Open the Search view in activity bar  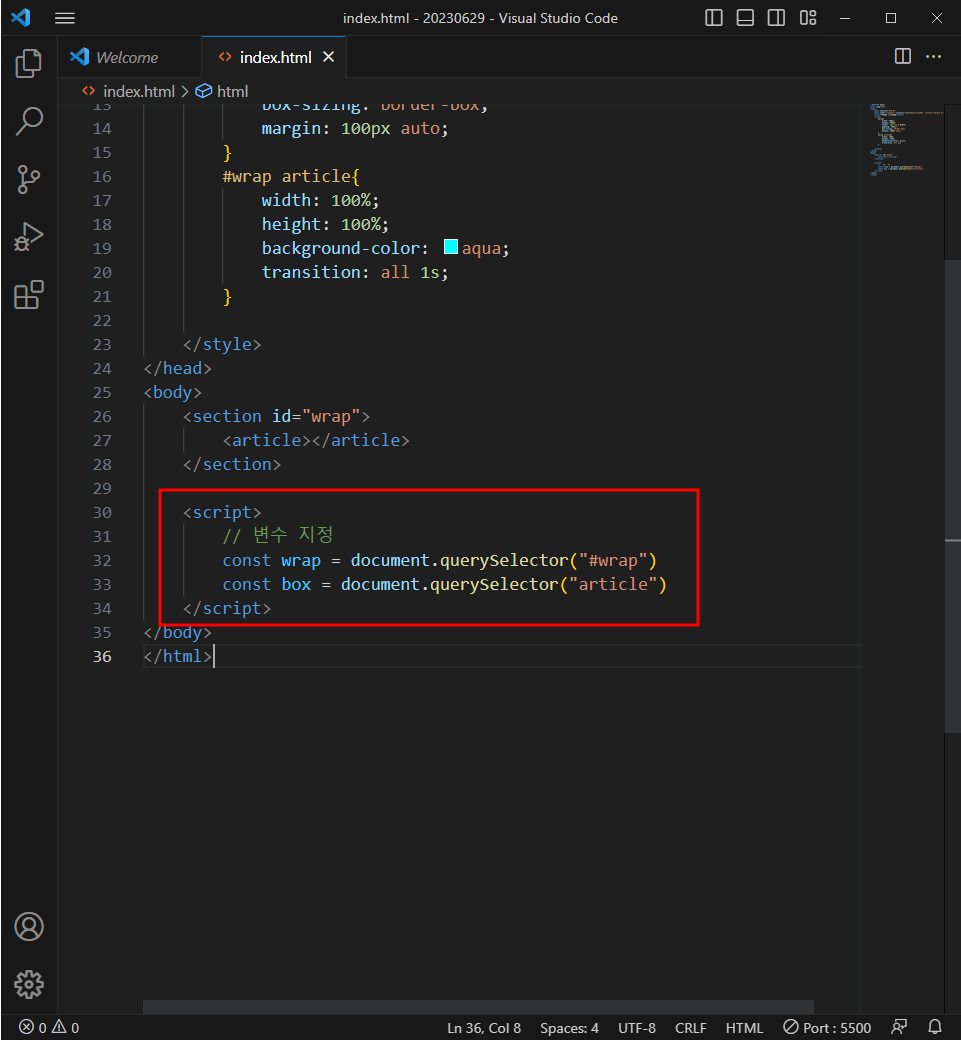click(29, 121)
